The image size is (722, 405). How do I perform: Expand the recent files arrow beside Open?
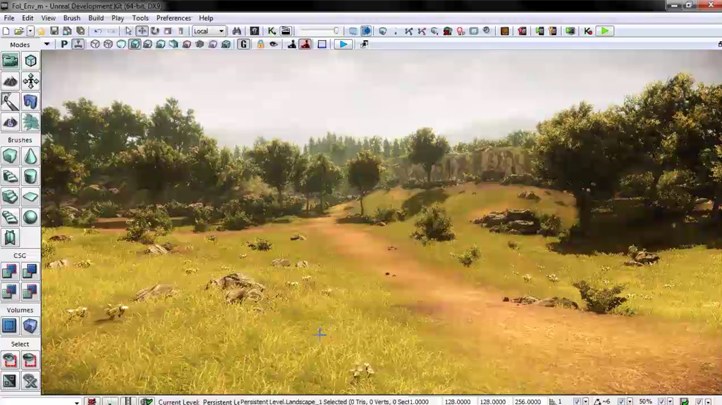[x=30, y=31]
